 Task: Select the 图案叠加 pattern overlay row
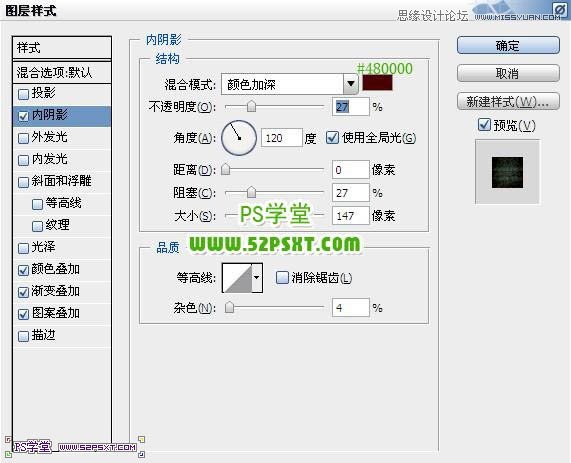62,314
